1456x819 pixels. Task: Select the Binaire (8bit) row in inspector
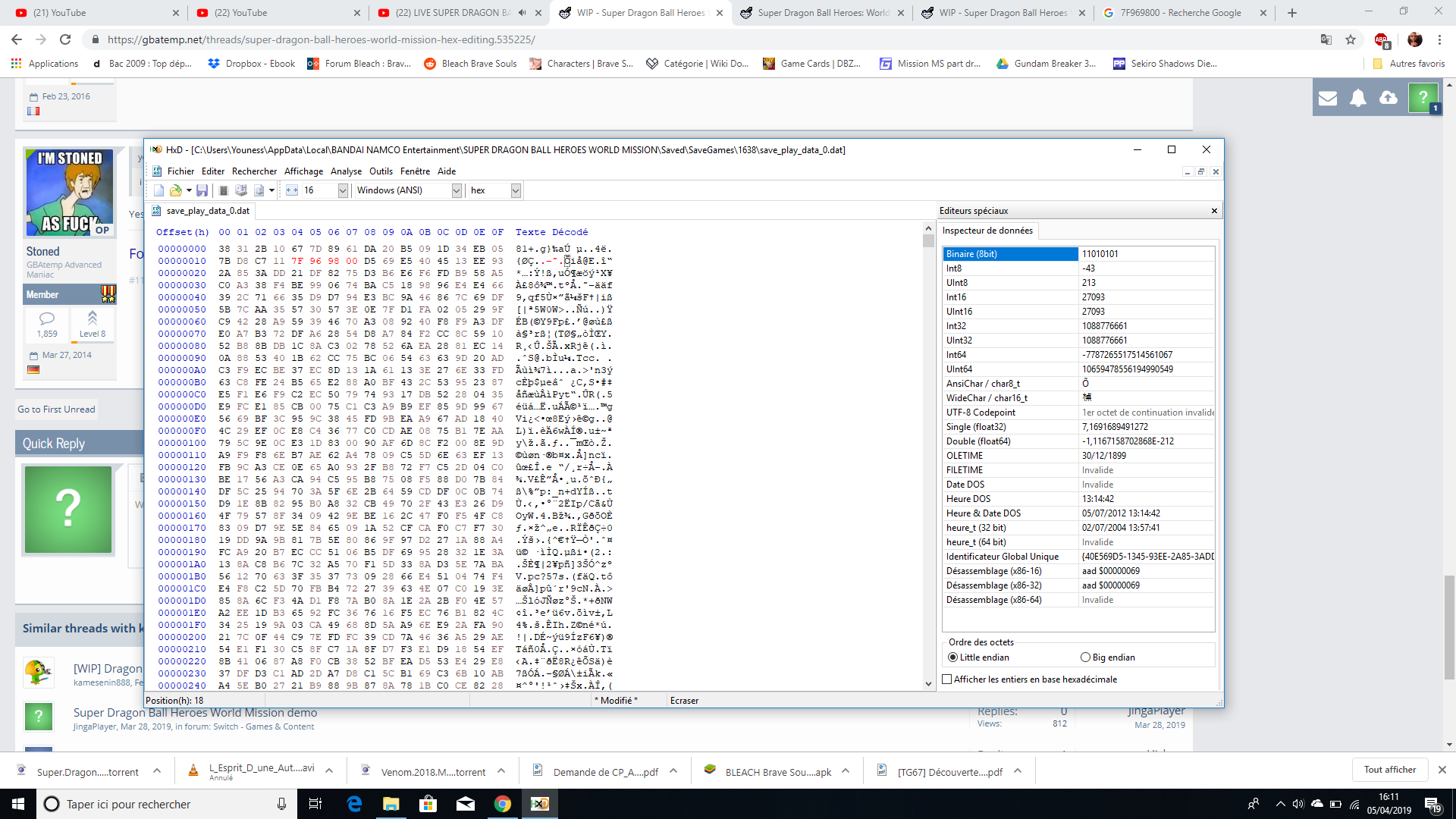click(1078, 254)
